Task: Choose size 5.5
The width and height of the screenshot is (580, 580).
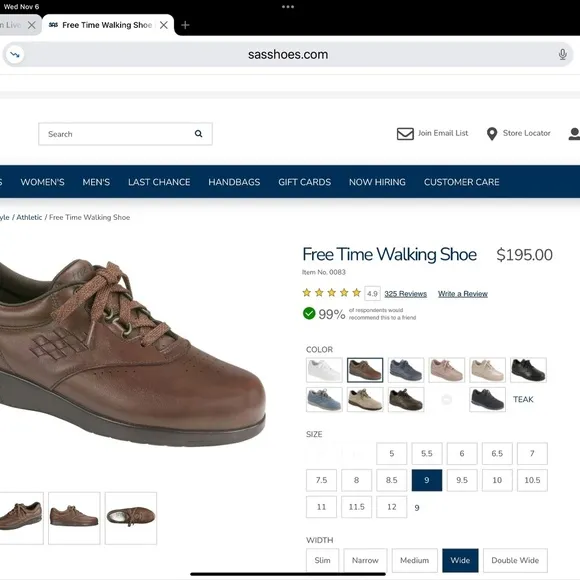Action: pyautogui.click(x=426, y=453)
